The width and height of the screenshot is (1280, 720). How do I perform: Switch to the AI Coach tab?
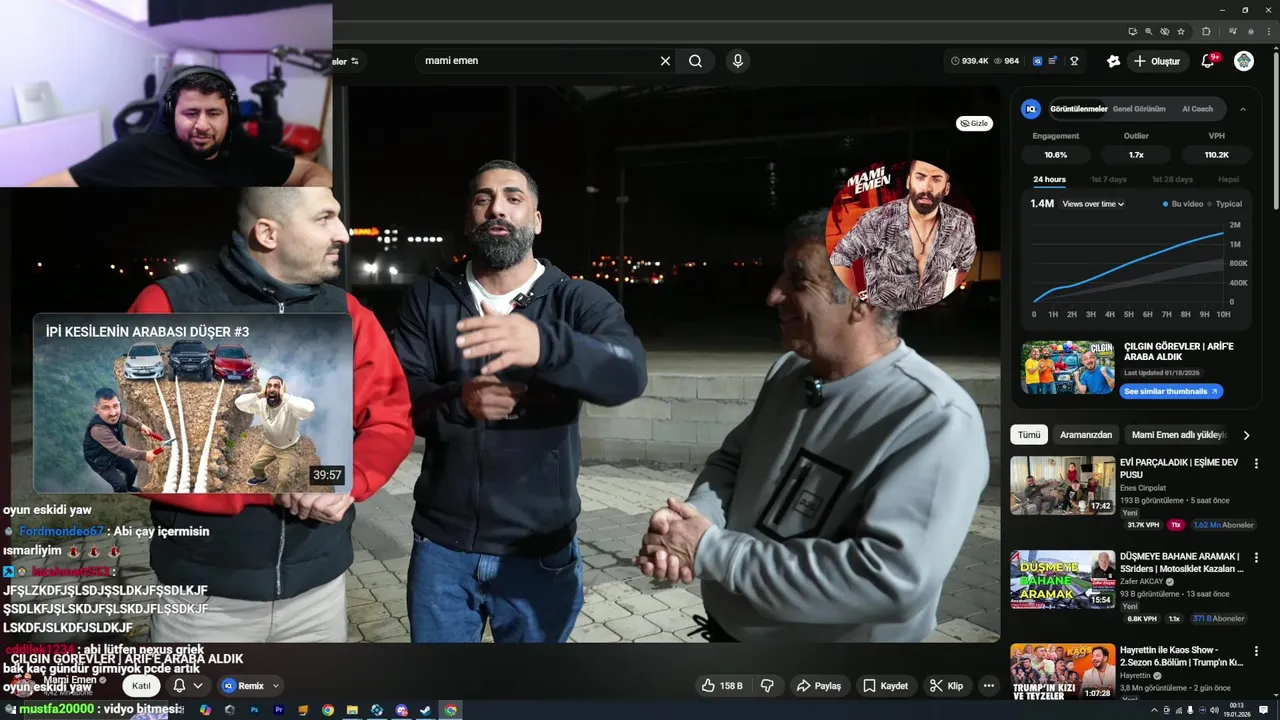[1197, 109]
